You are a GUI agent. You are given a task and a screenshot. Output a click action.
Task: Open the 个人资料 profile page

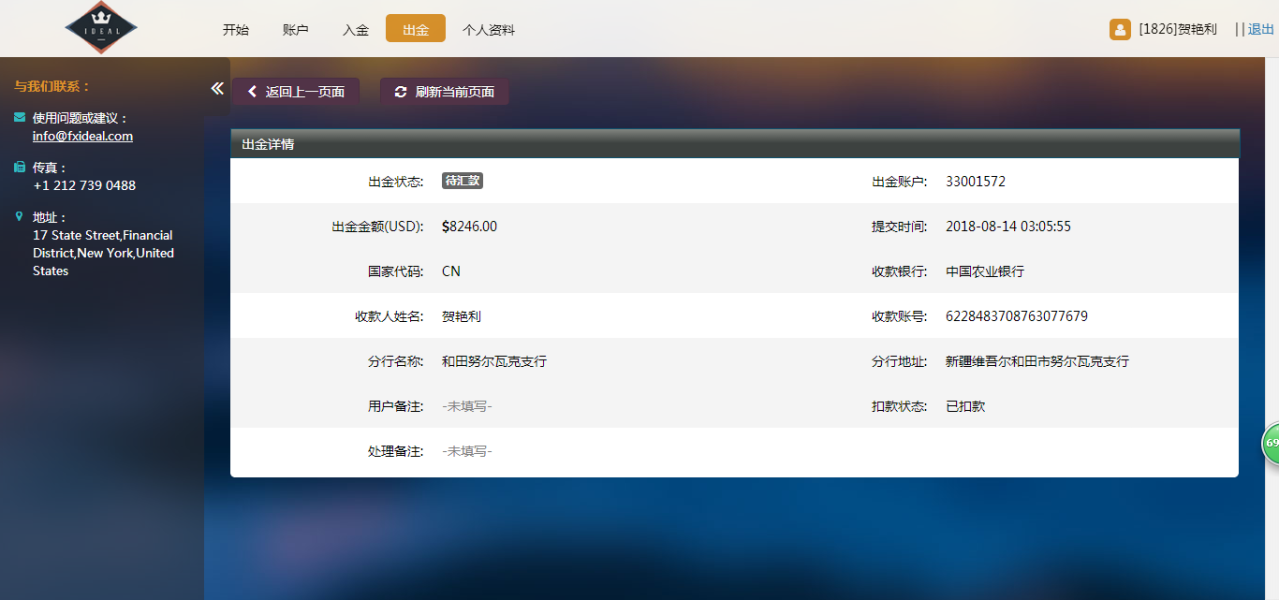[x=489, y=30]
